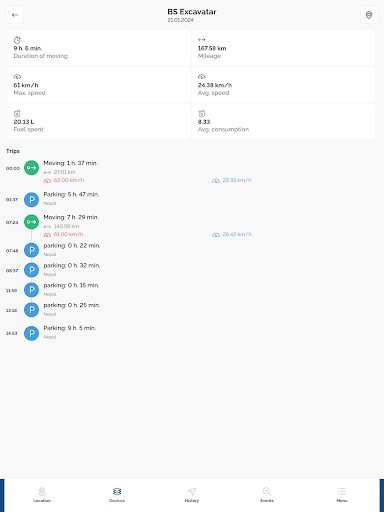Click the BS Excavatar title
This screenshot has width=384, height=512.
pos(192,12)
